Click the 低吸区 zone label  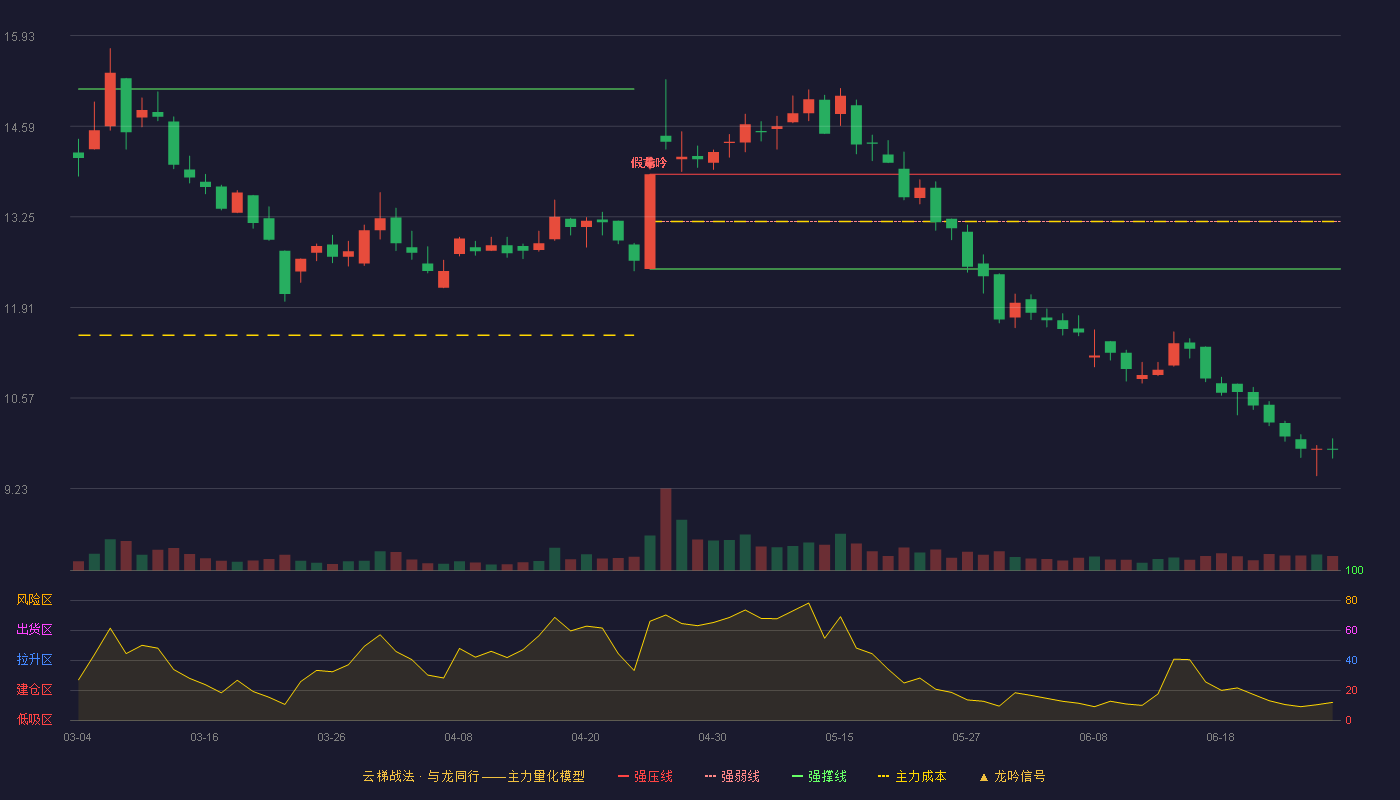pos(34,719)
